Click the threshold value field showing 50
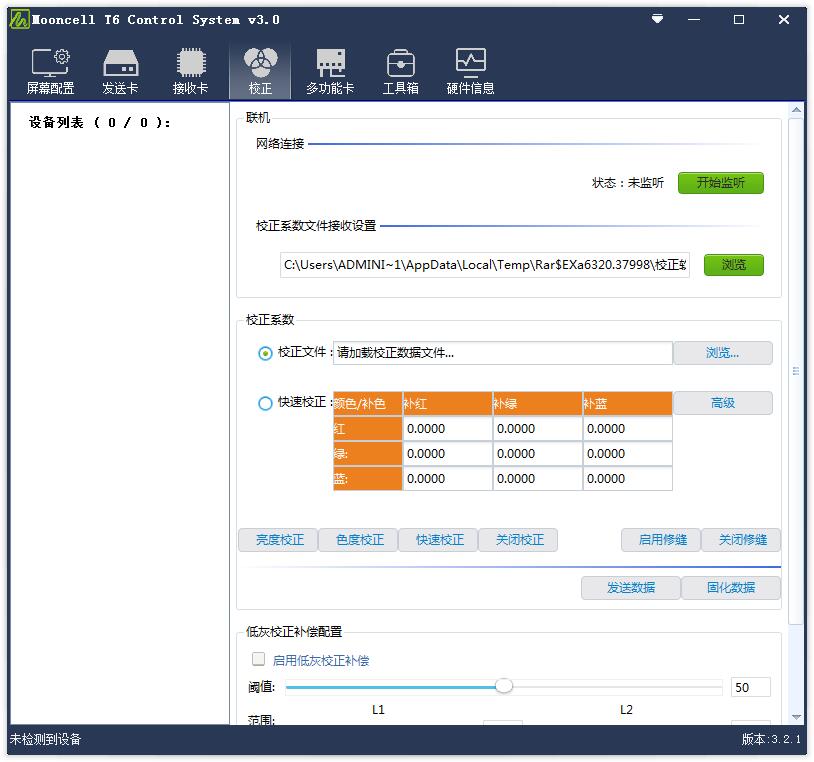814x762 pixels. [x=750, y=687]
